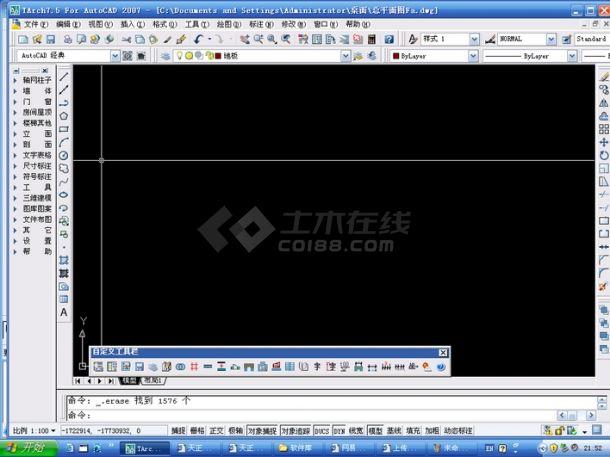Screen dimensions: 610x457
Task: Open the AutoCAD 经典 workspace dropdown
Action: pyautogui.click(x=115, y=56)
